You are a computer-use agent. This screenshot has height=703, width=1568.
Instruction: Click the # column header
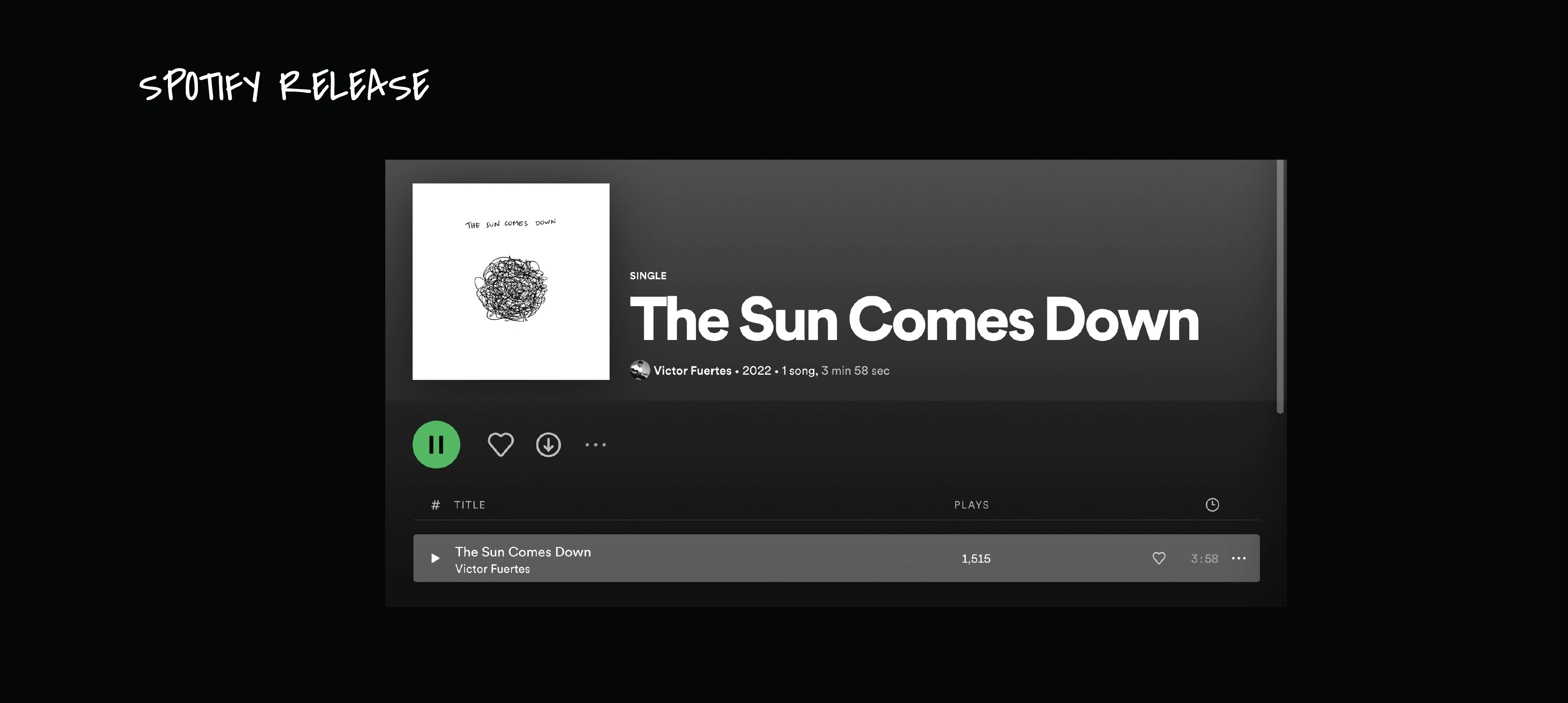(x=435, y=505)
